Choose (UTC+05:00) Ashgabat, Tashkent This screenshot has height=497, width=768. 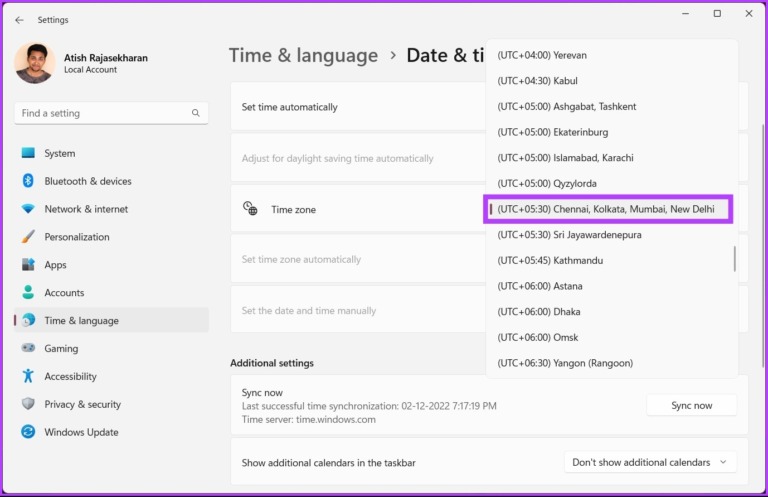tap(611, 106)
